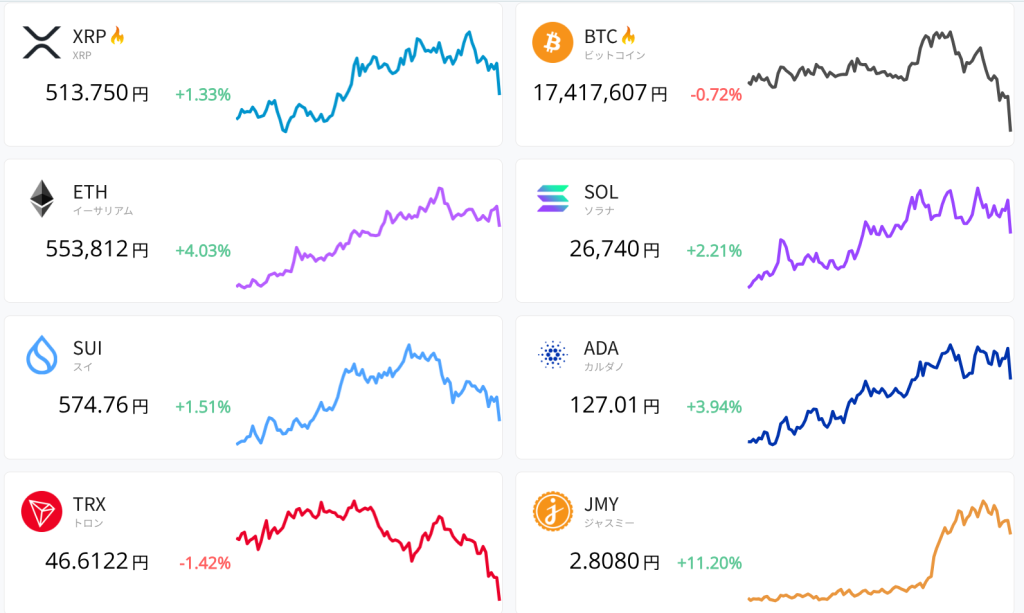Select the SOL ticker name link

click(601, 192)
